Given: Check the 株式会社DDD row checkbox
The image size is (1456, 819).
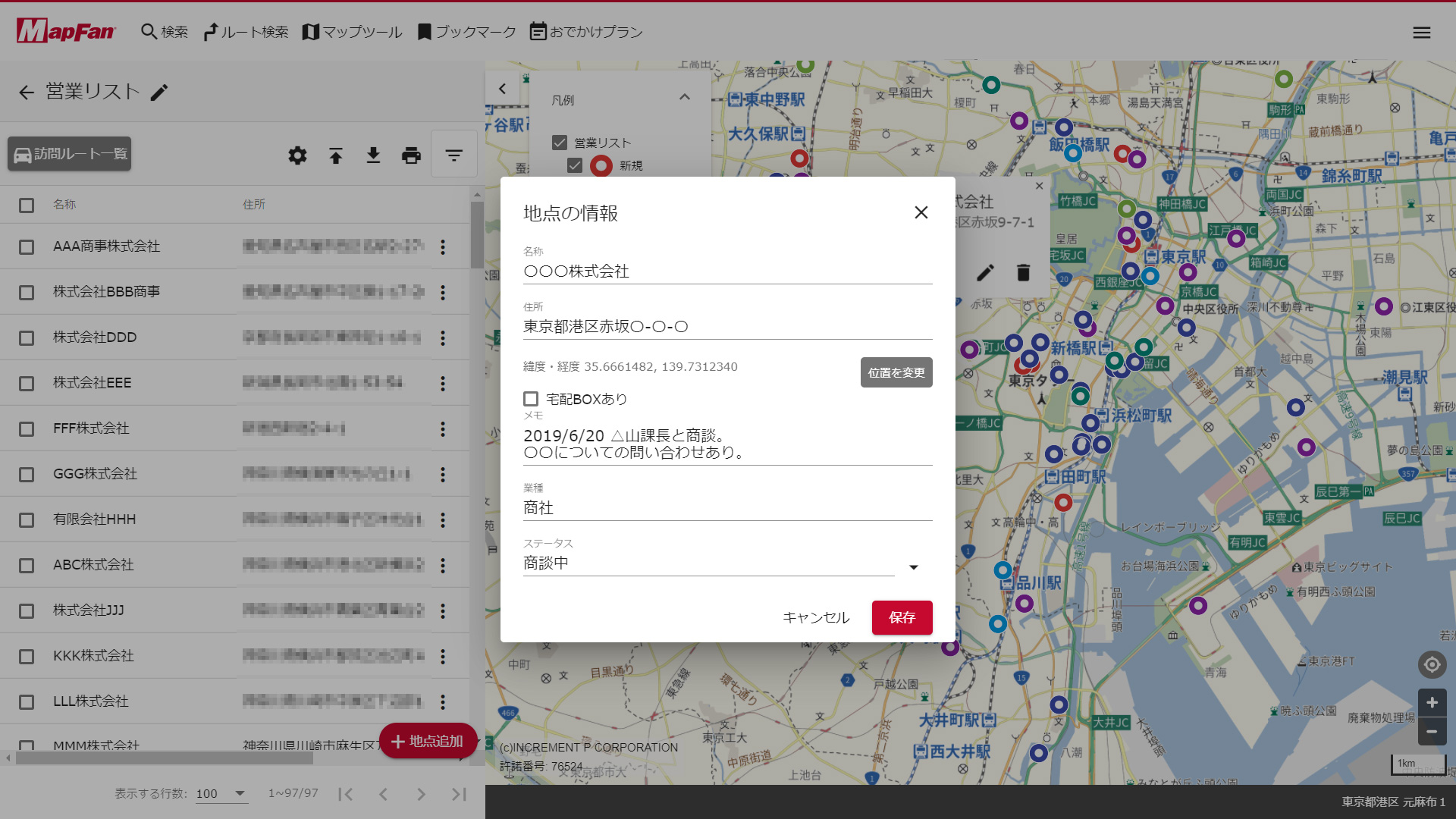Looking at the screenshot, I should (x=27, y=338).
